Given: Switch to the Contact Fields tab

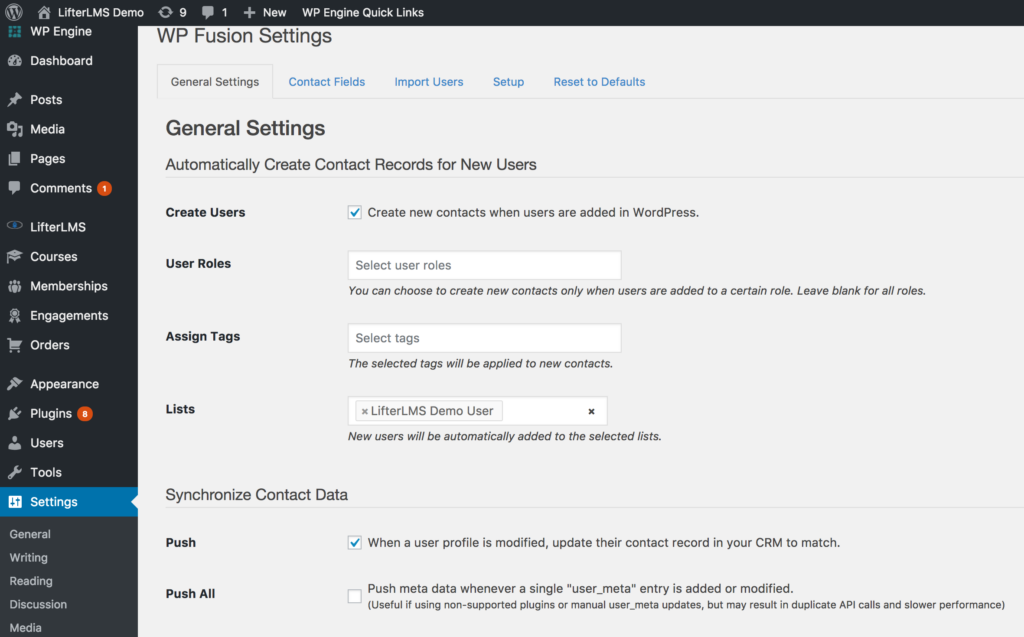Looking at the screenshot, I should (327, 82).
